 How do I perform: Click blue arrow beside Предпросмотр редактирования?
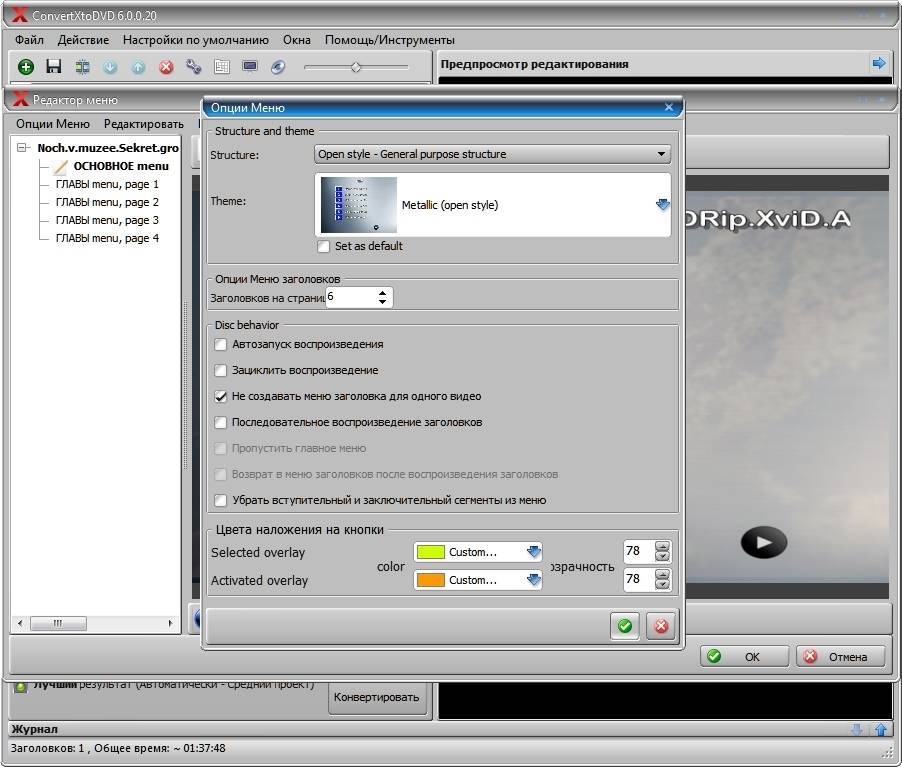pyautogui.click(x=878, y=63)
